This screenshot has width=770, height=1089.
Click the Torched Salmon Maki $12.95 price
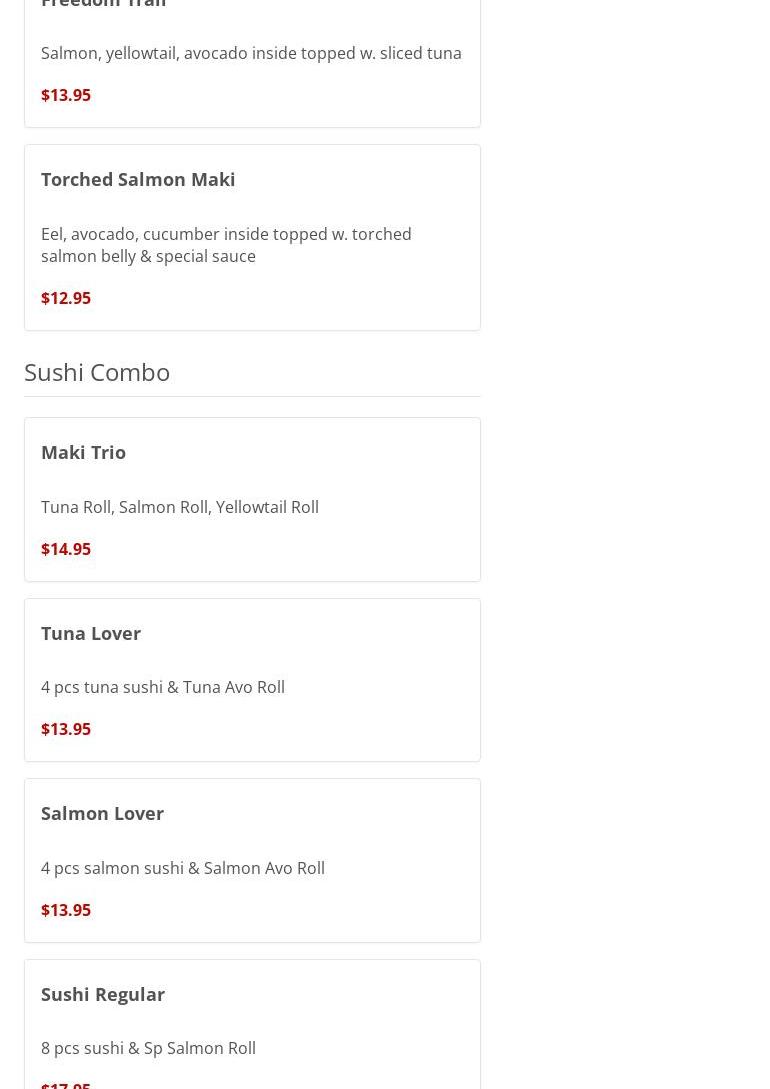point(66,298)
